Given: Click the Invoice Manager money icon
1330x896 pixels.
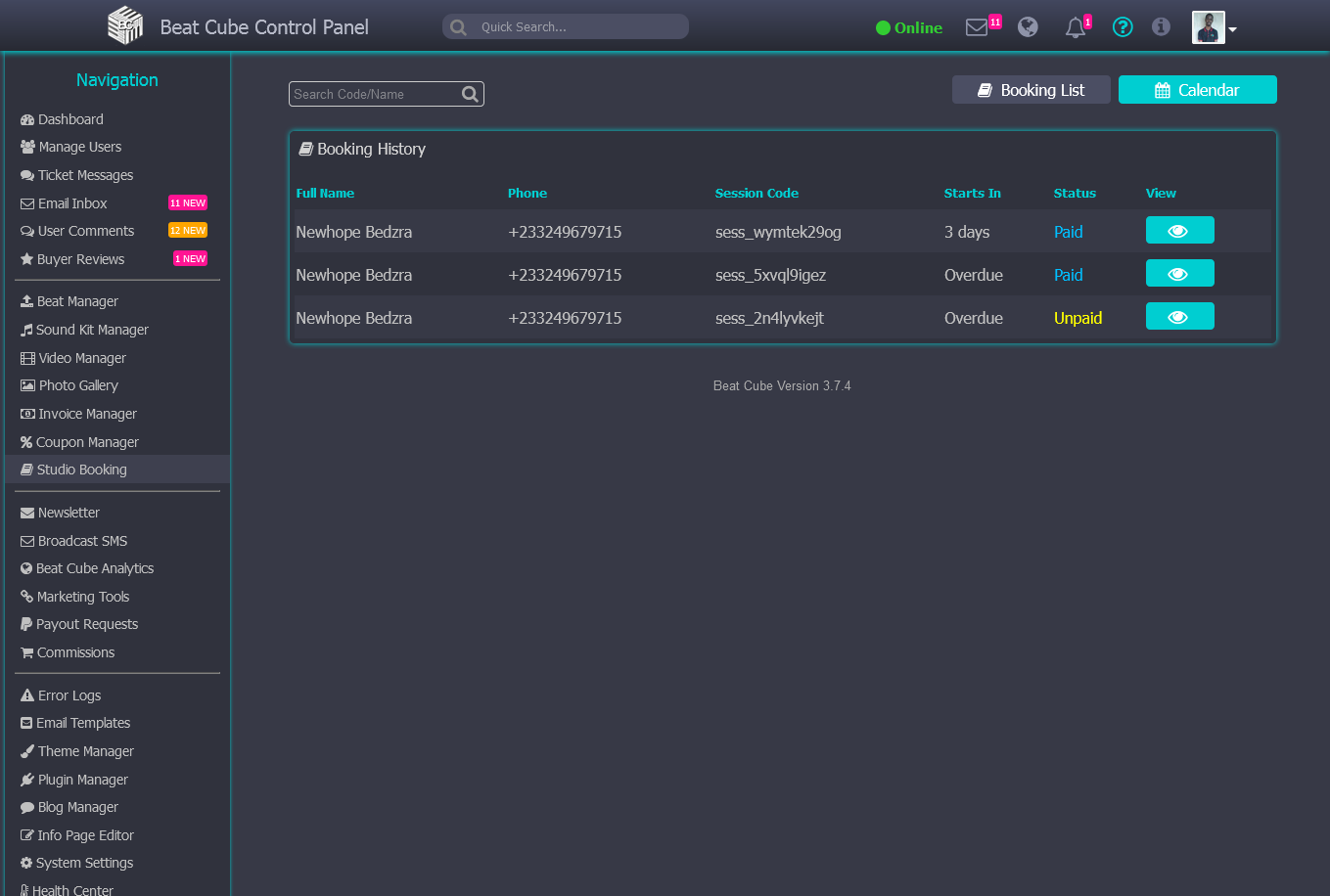Looking at the screenshot, I should point(27,414).
